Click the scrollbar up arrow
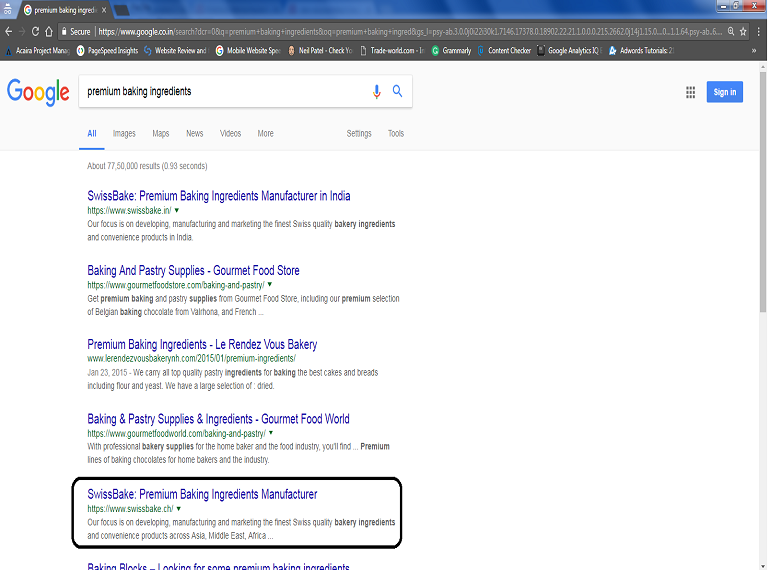This screenshot has width=770, height=570. pyautogui.click(x=763, y=67)
